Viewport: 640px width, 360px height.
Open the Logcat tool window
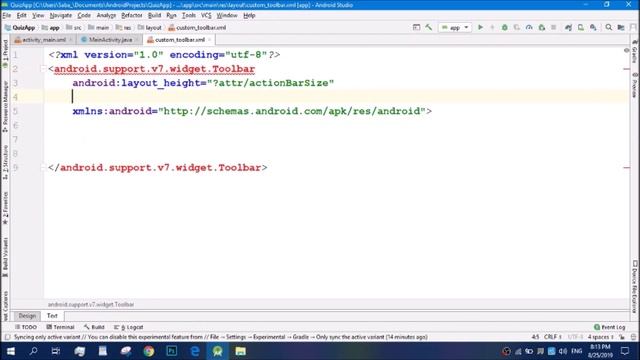(129, 327)
